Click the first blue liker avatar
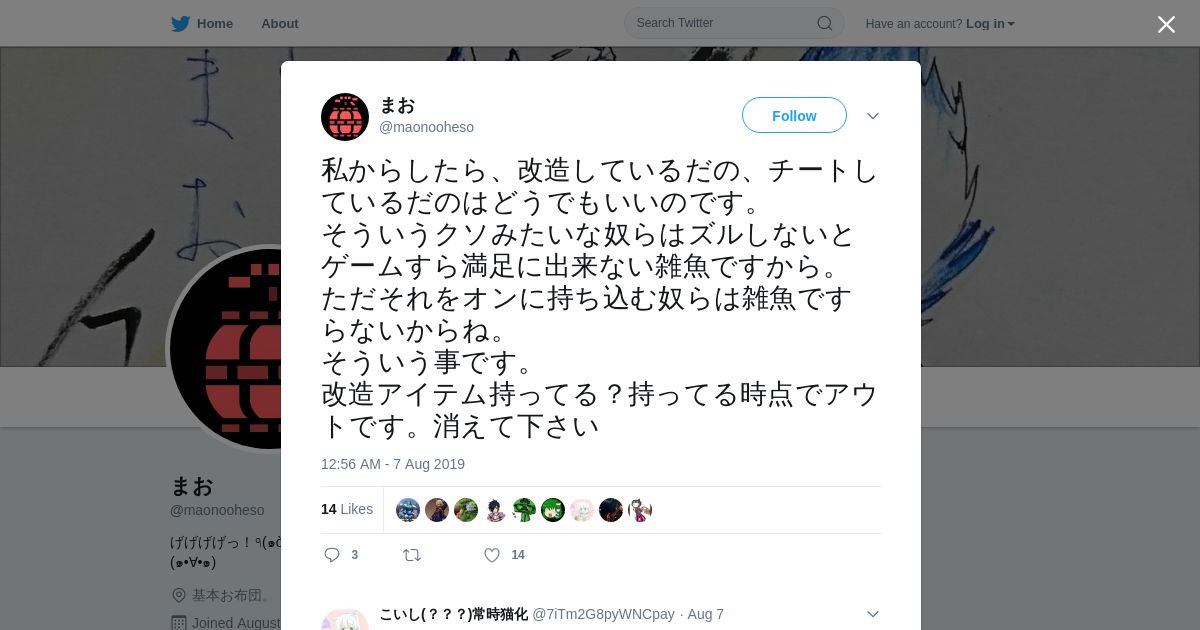This screenshot has width=1200, height=630. click(x=408, y=510)
